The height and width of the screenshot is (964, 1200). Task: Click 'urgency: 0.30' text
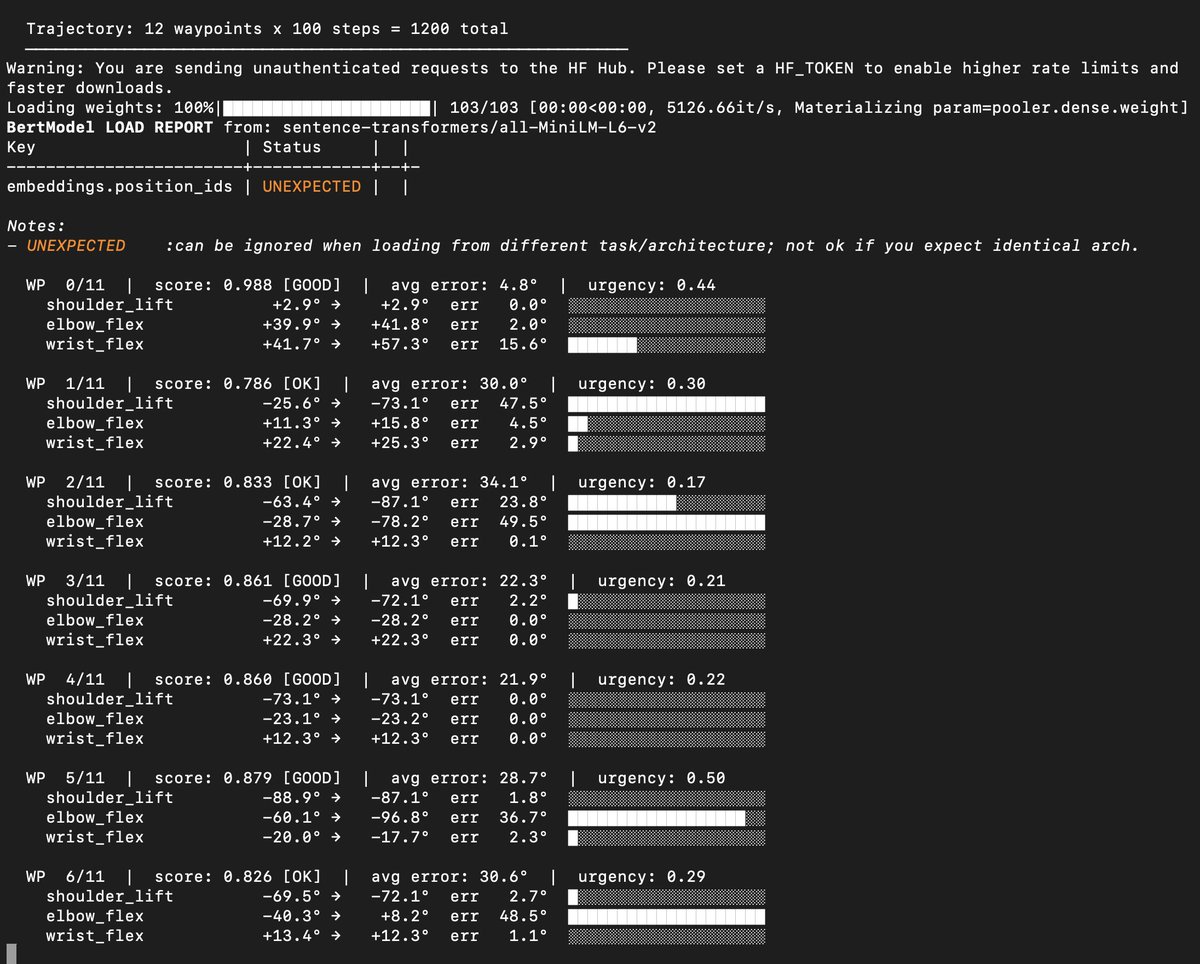642,384
